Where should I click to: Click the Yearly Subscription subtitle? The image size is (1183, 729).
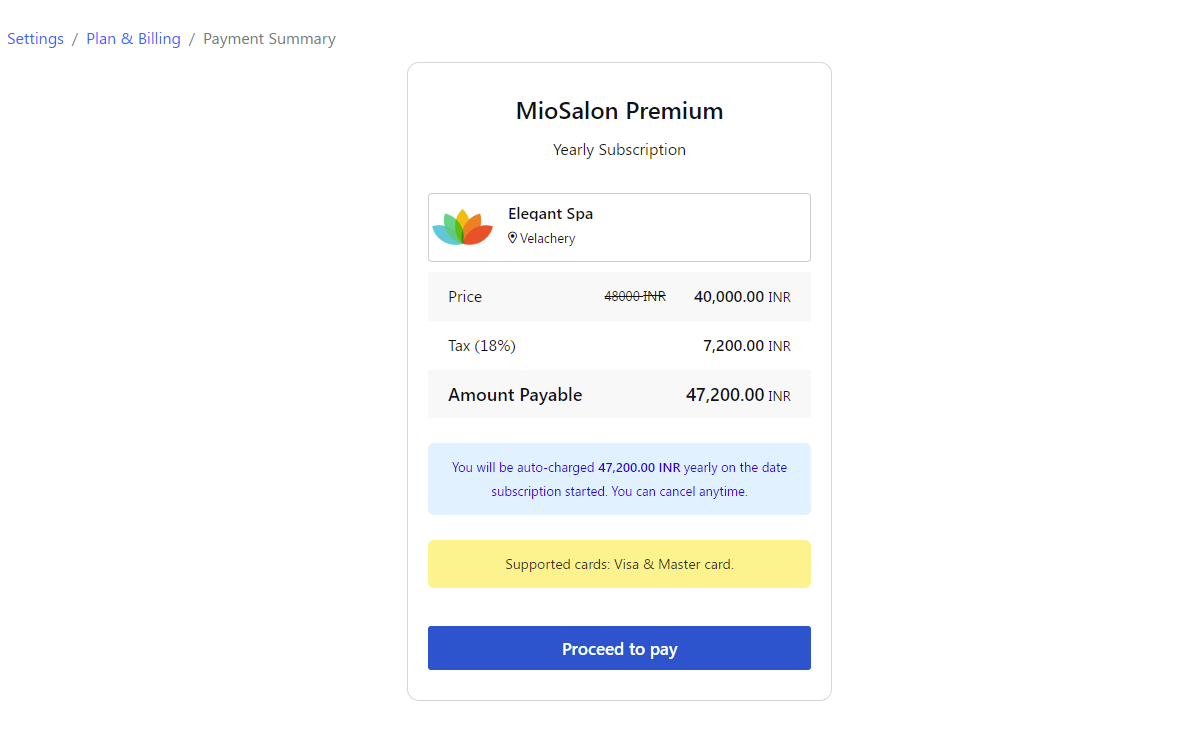tap(619, 150)
